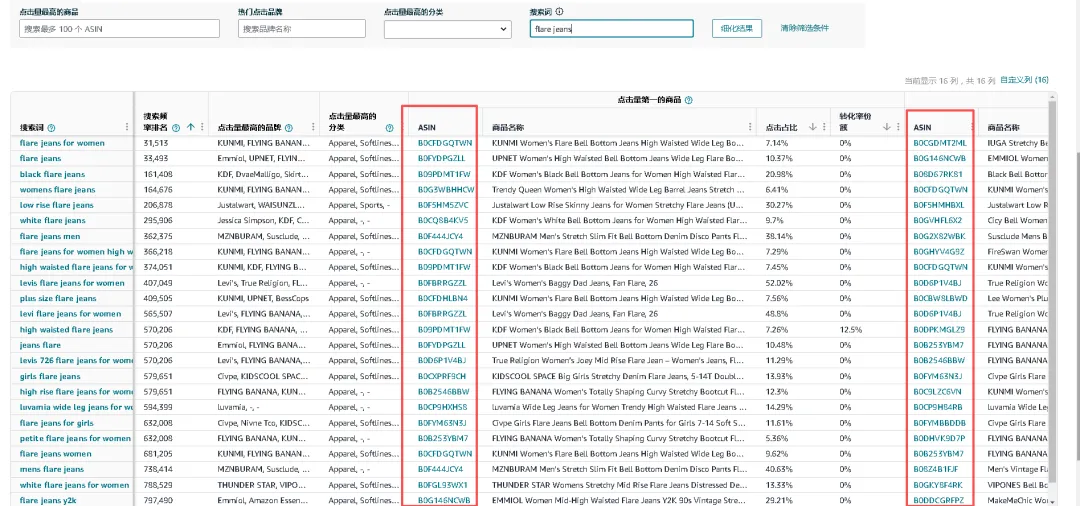Click the 清除筛选条件 link

point(804,28)
